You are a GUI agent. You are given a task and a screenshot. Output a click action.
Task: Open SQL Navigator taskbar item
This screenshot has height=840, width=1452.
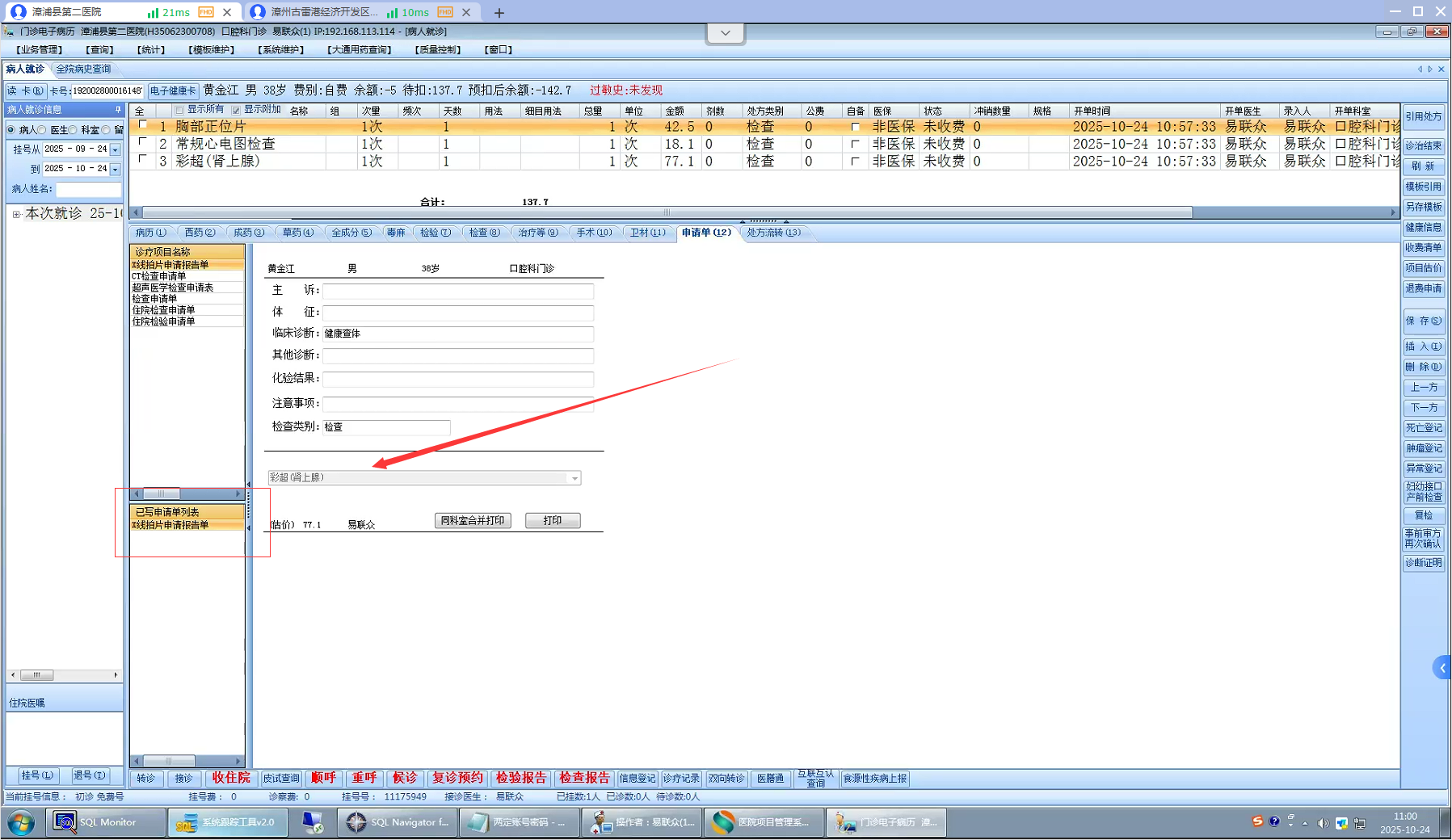(x=398, y=822)
